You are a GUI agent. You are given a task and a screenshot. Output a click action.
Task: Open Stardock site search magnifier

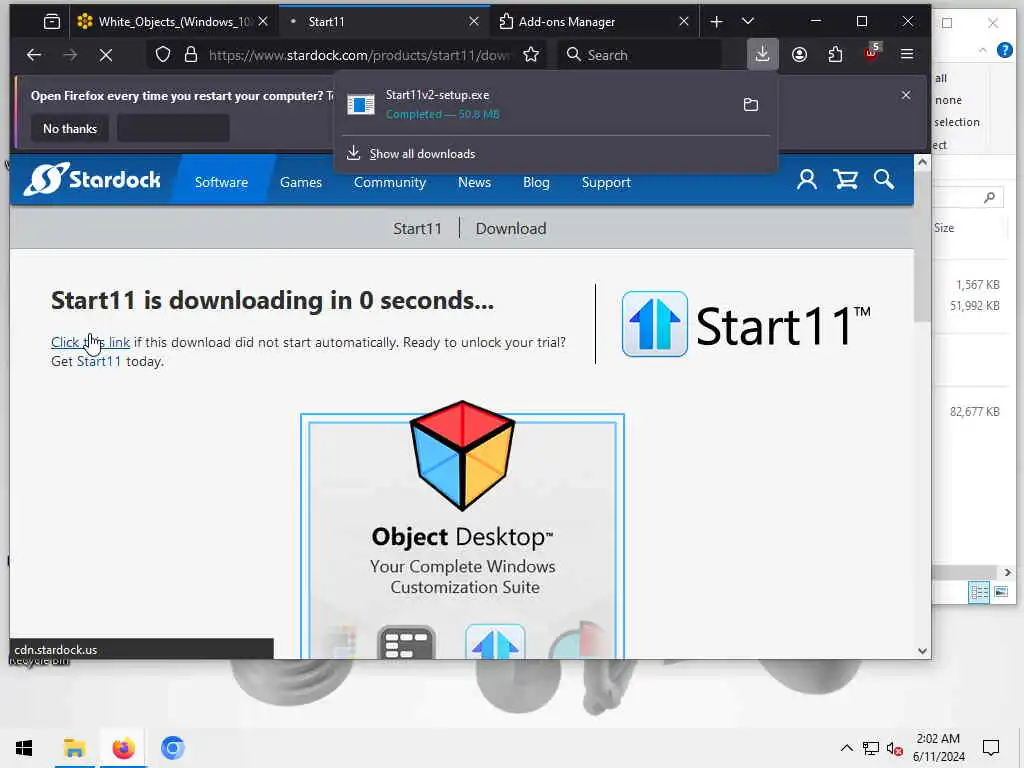pos(884,179)
